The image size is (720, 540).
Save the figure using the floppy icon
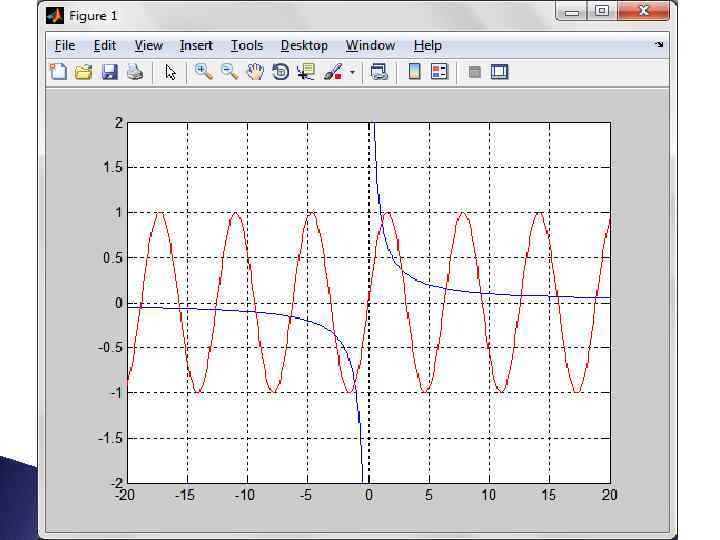(109, 72)
